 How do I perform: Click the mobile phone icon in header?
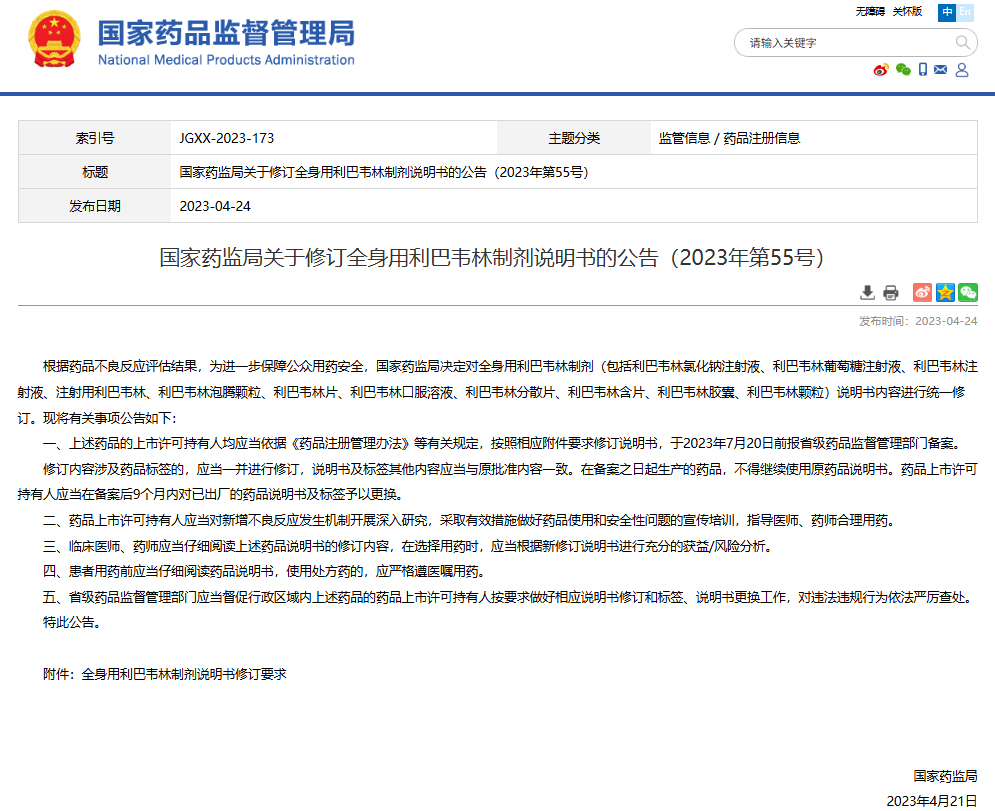(923, 70)
